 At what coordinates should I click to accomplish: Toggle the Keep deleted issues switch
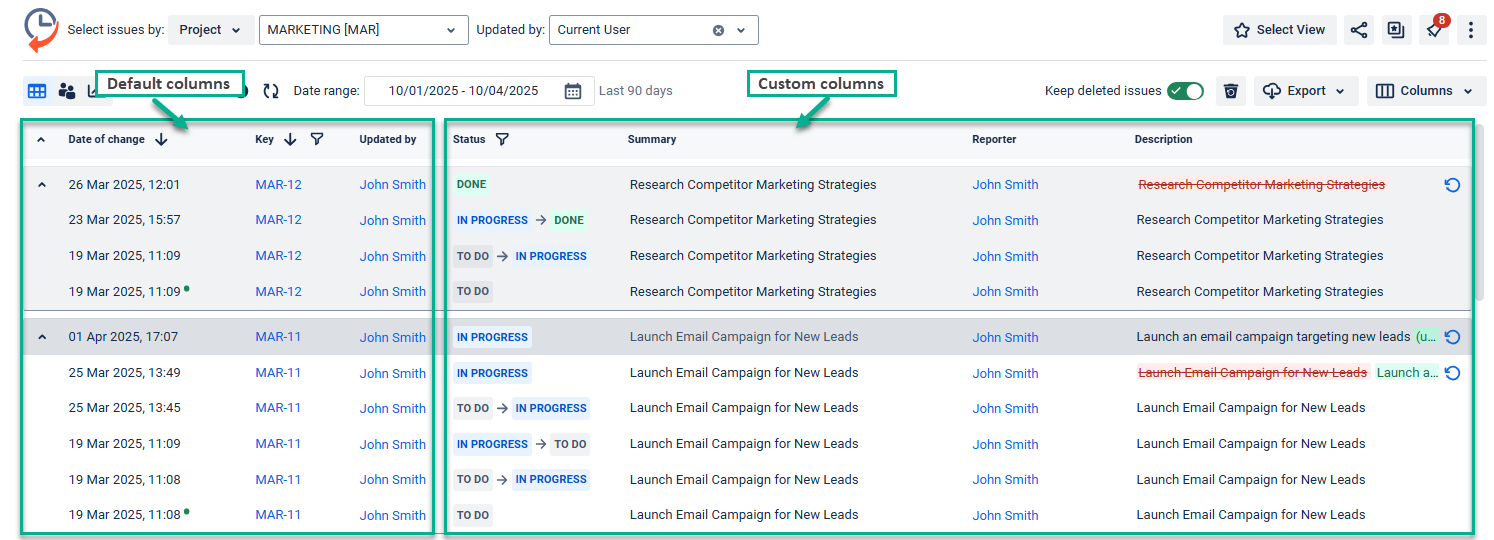pos(1185,91)
